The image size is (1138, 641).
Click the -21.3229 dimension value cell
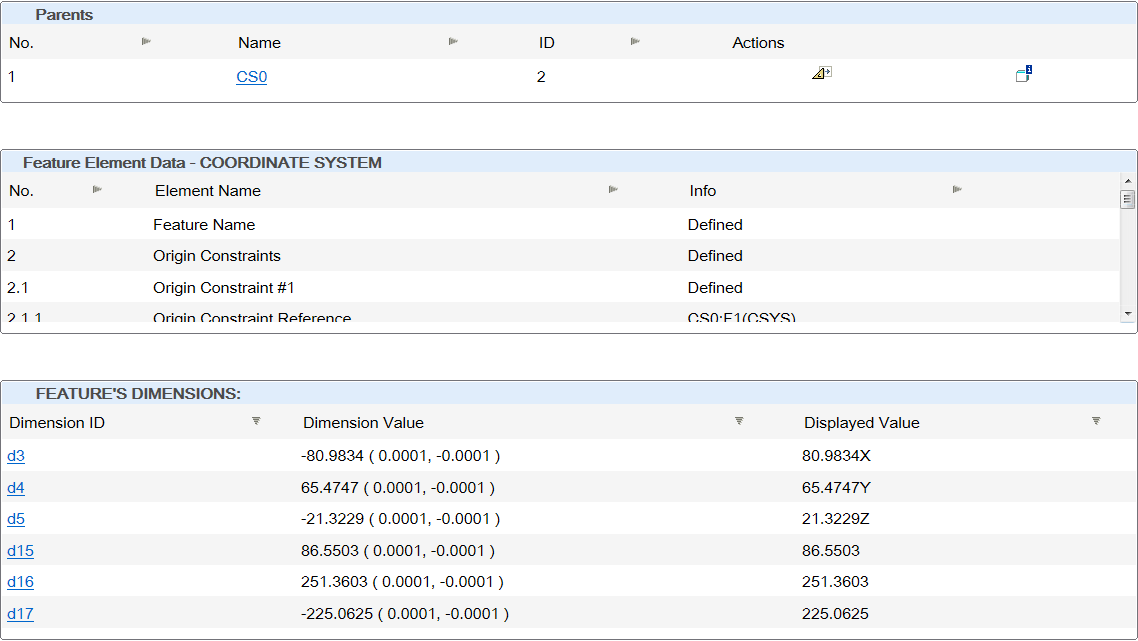[401, 519]
